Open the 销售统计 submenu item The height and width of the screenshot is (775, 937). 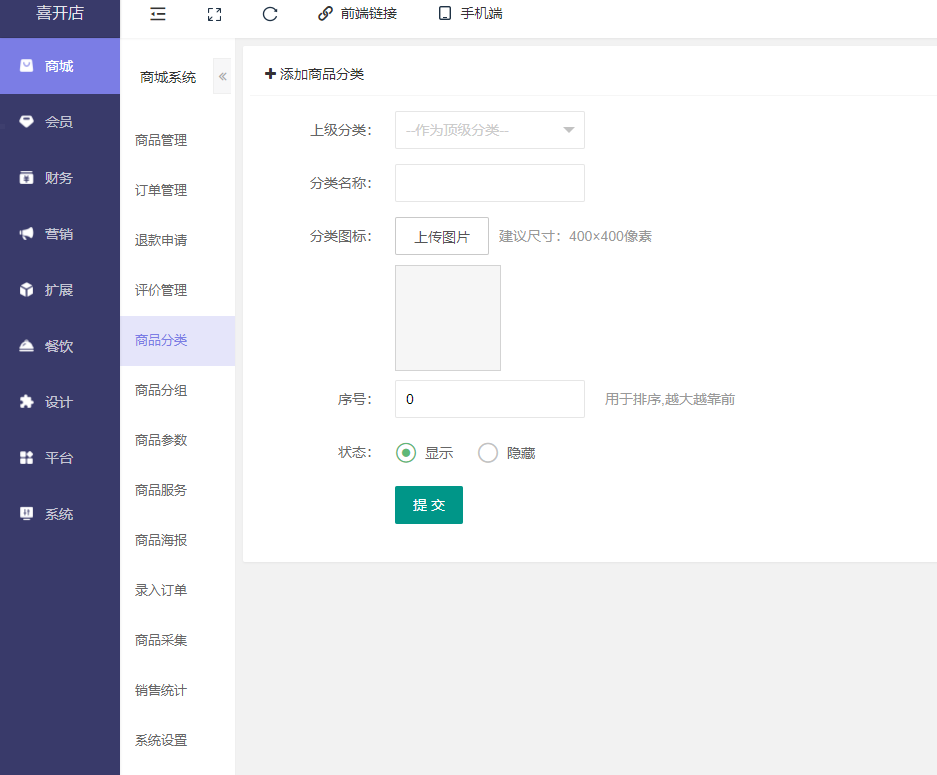coord(177,691)
